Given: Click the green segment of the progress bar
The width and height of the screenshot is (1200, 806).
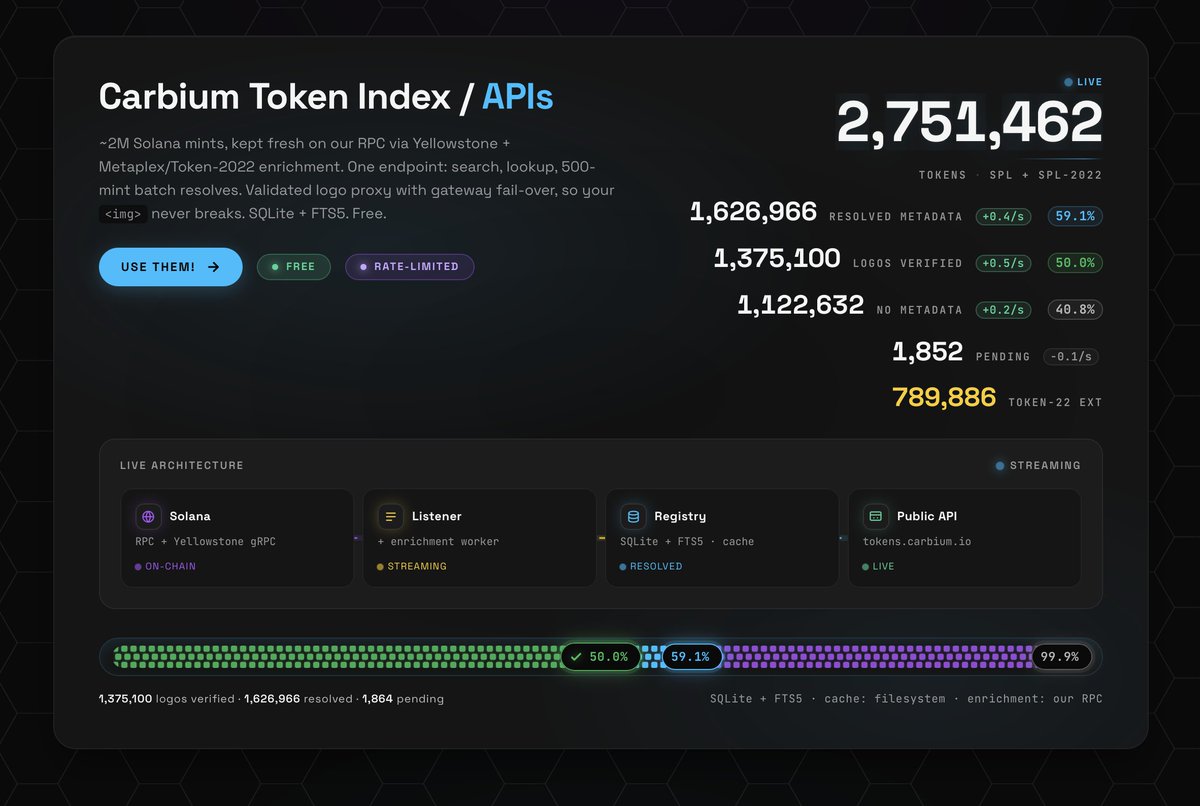Looking at the screenshot, I should [337, 657].
